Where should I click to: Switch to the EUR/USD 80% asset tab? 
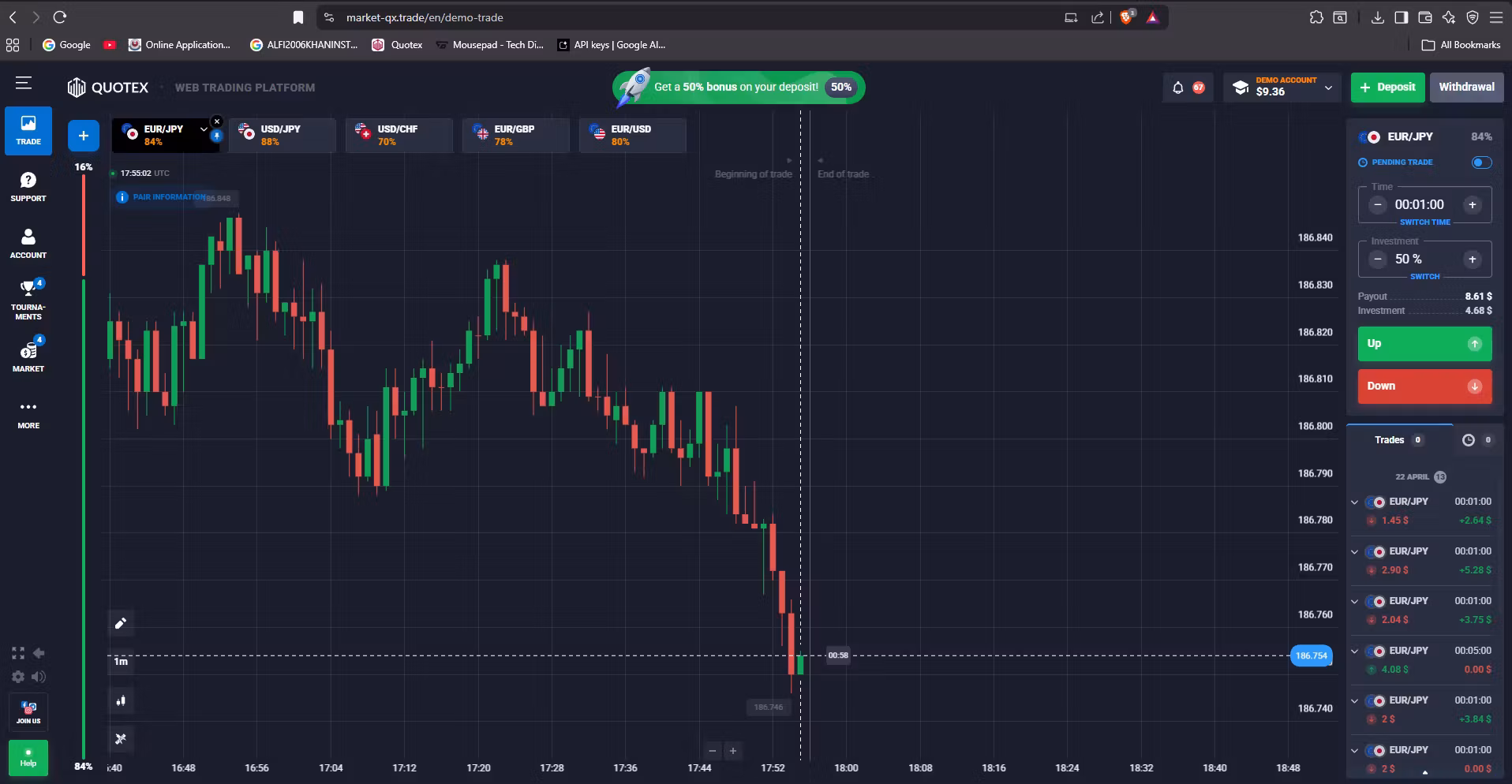point(633,136)
